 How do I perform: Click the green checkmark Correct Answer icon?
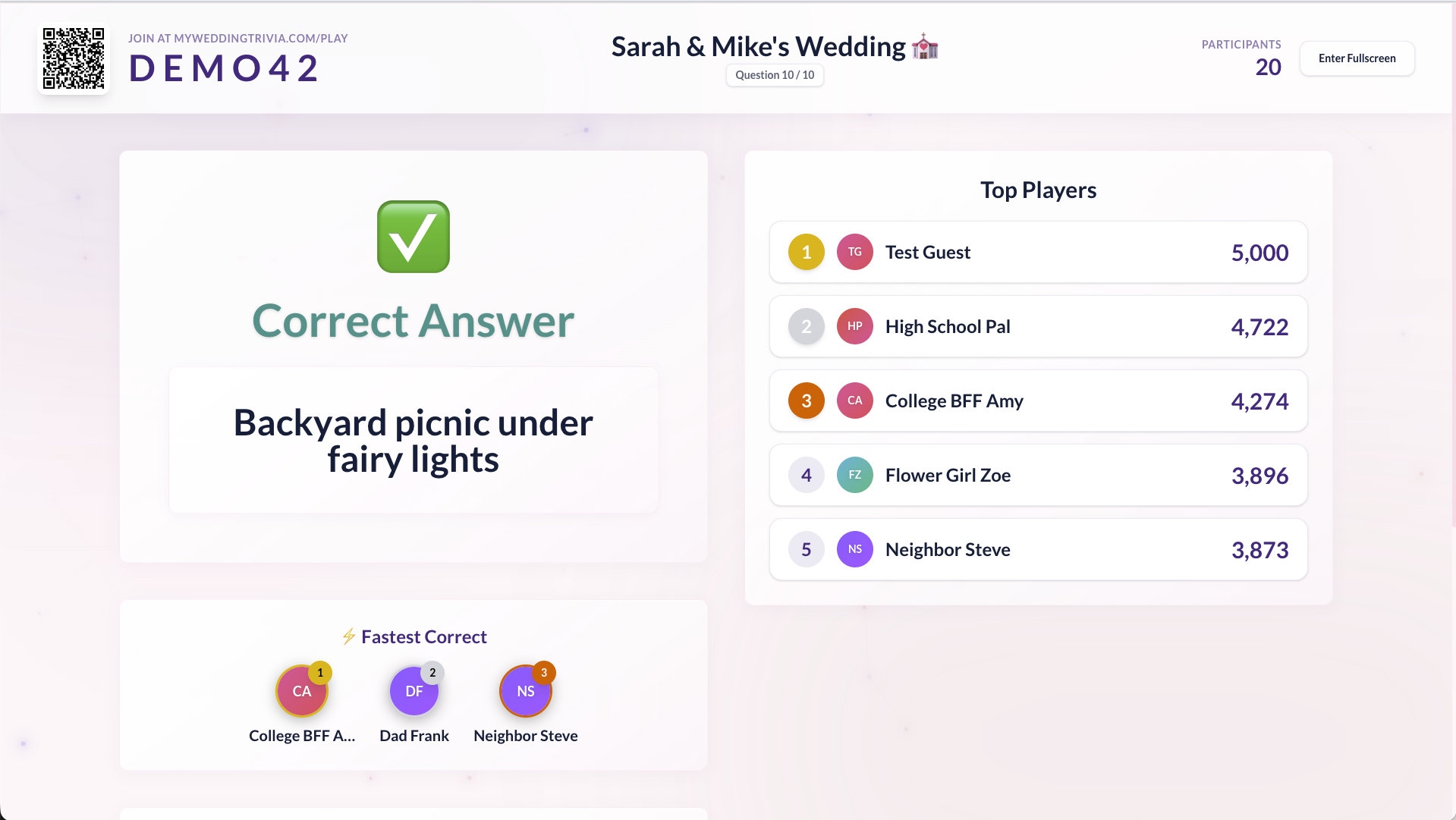[x=414, y=237]
